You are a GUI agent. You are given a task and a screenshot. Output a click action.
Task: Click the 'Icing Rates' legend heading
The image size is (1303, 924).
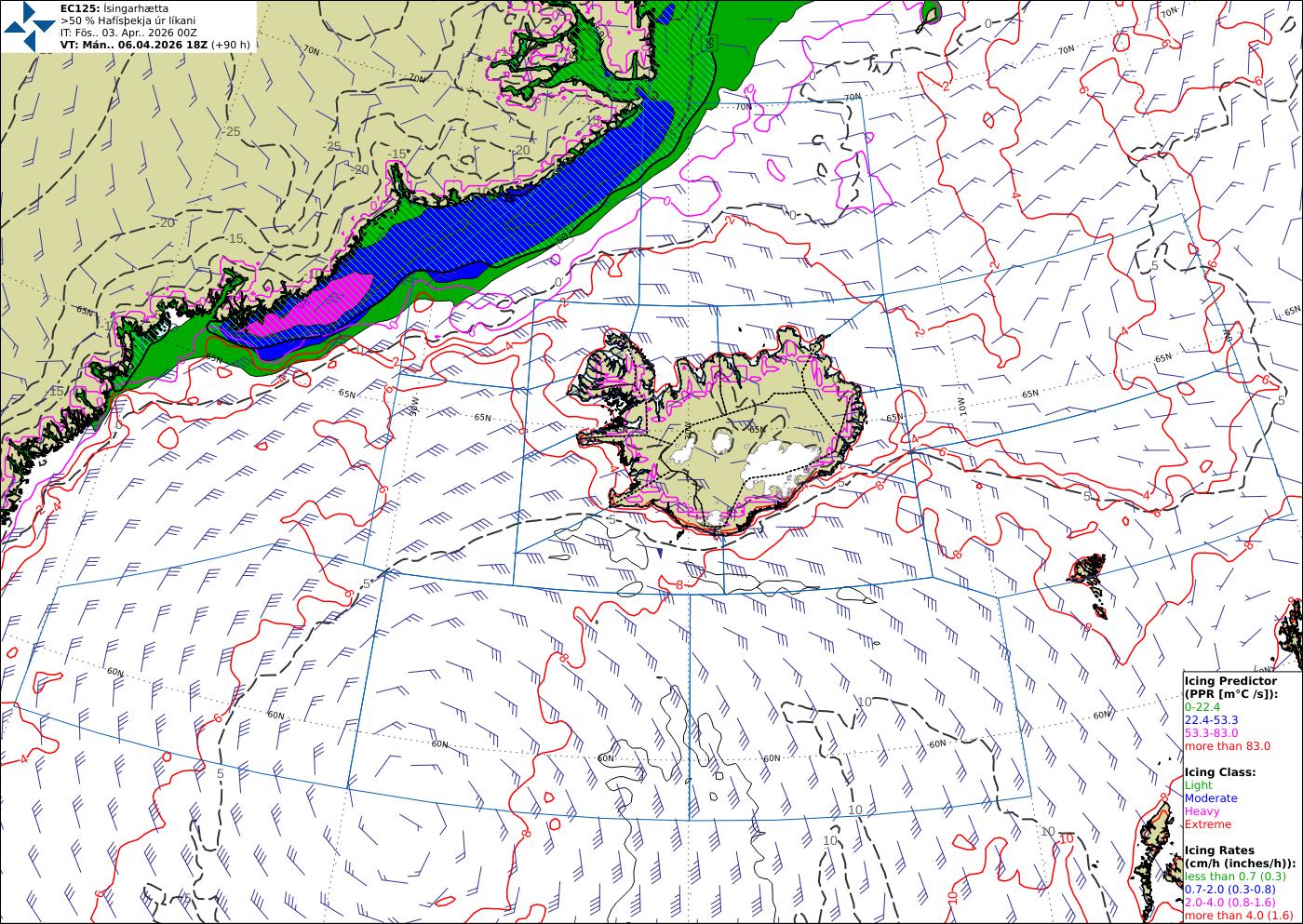[1219, 850]
